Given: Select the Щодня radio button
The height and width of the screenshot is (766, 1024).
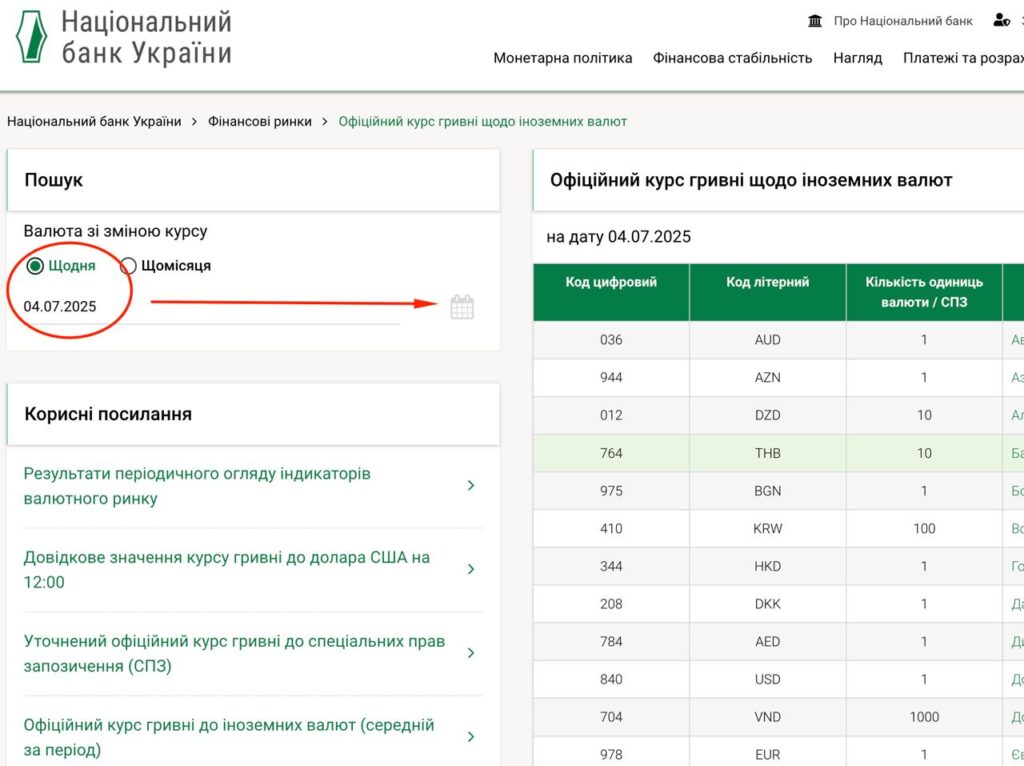Looking at the screenshot, I should point(36,266).
